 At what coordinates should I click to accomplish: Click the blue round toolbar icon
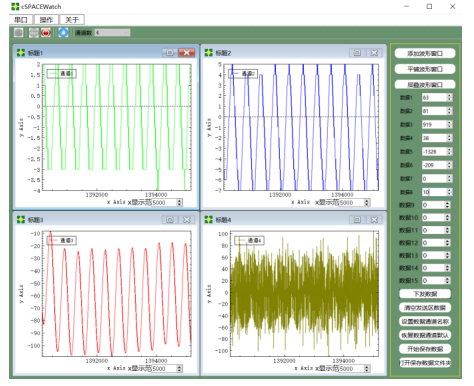pyautogui.click(x=63, y=33)
